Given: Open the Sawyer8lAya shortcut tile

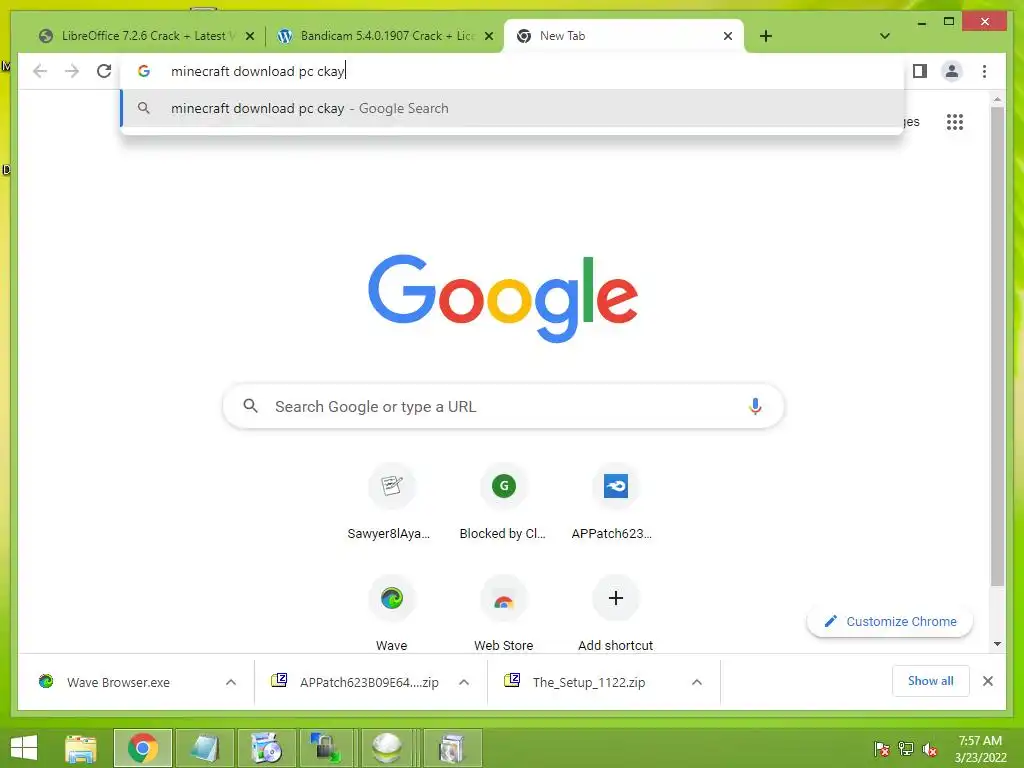Looking at the screenshot, I should (391, 502).
